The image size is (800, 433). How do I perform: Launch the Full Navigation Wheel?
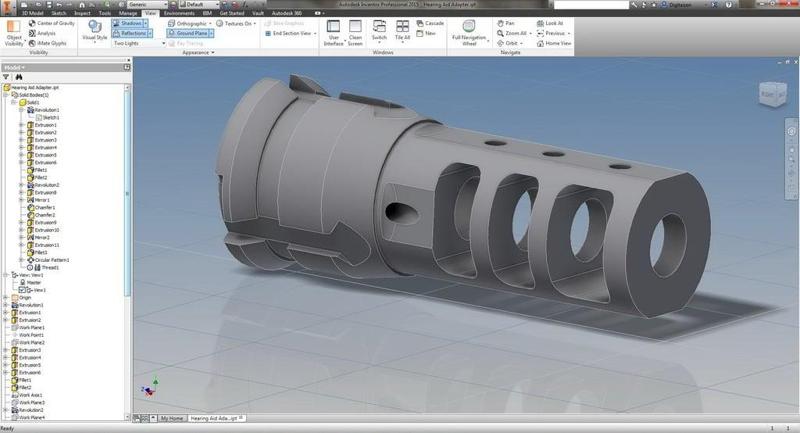(469, 33)
